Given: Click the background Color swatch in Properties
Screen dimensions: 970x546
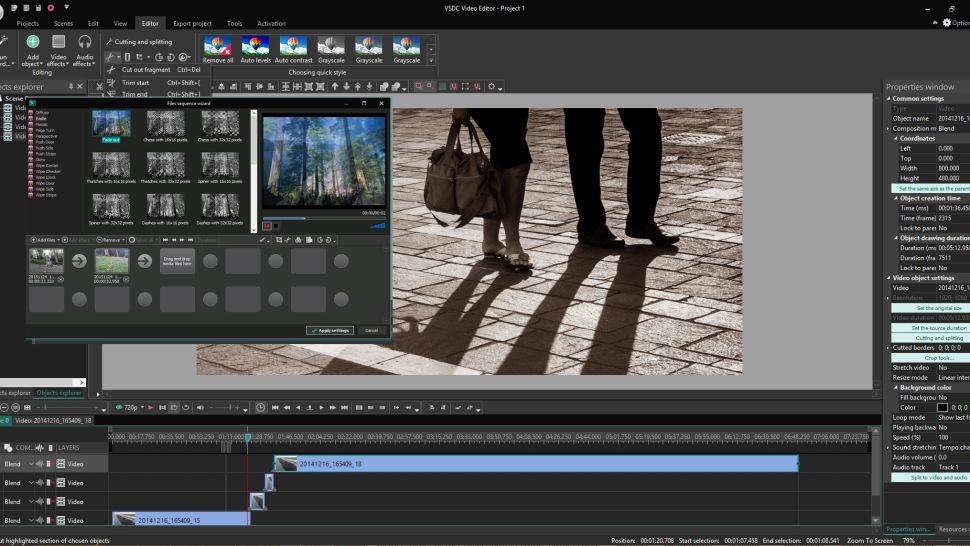Looking at the screenshot, I should (941, 407).
